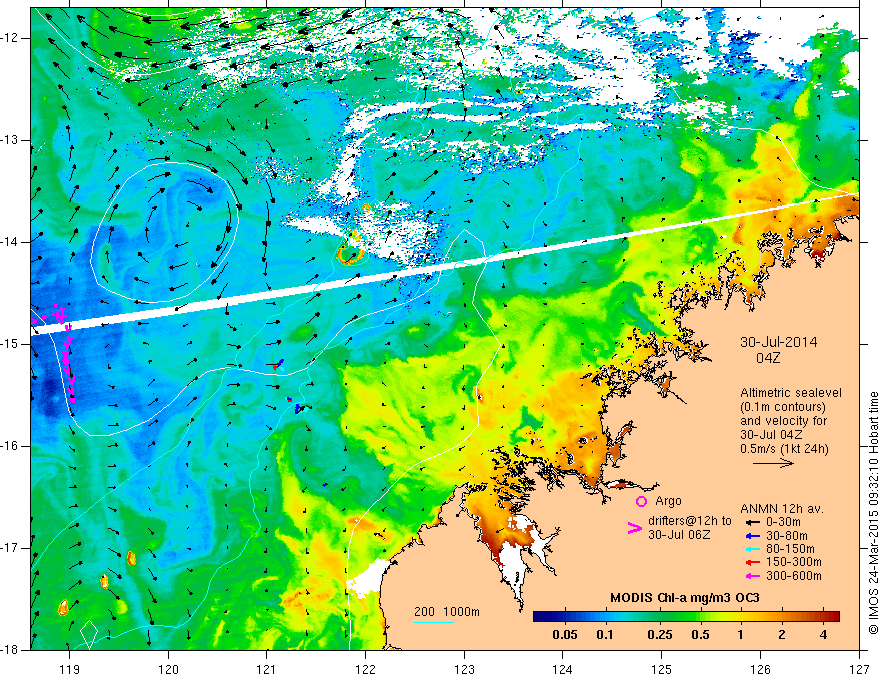The height and width of the screenshot is (680, 880).
Task: Select the black 0-30m arrow in legend
Action: 752,522
